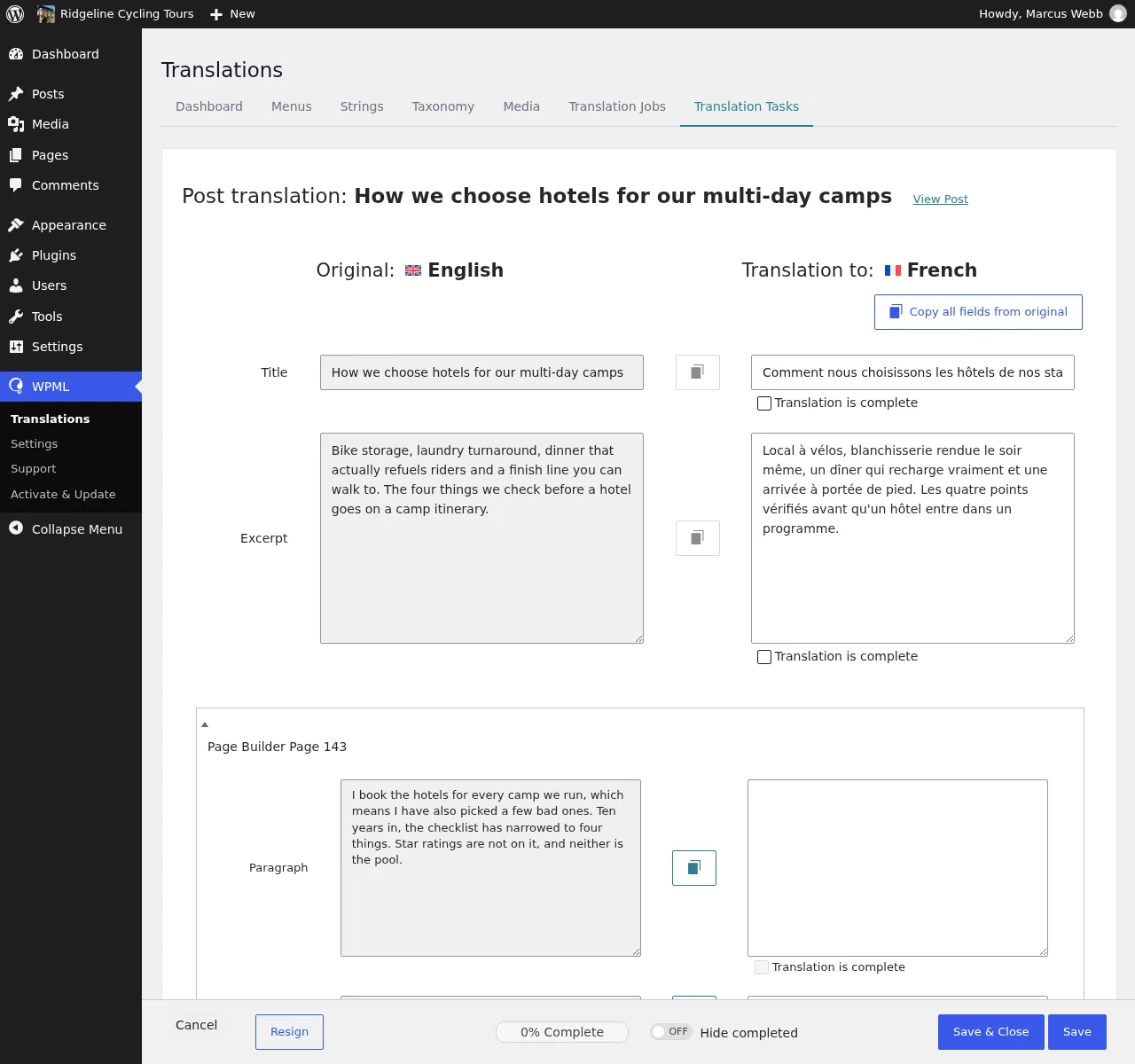
Task: Toggle the Hide completed switch
Action: [x=670, y=1032]
